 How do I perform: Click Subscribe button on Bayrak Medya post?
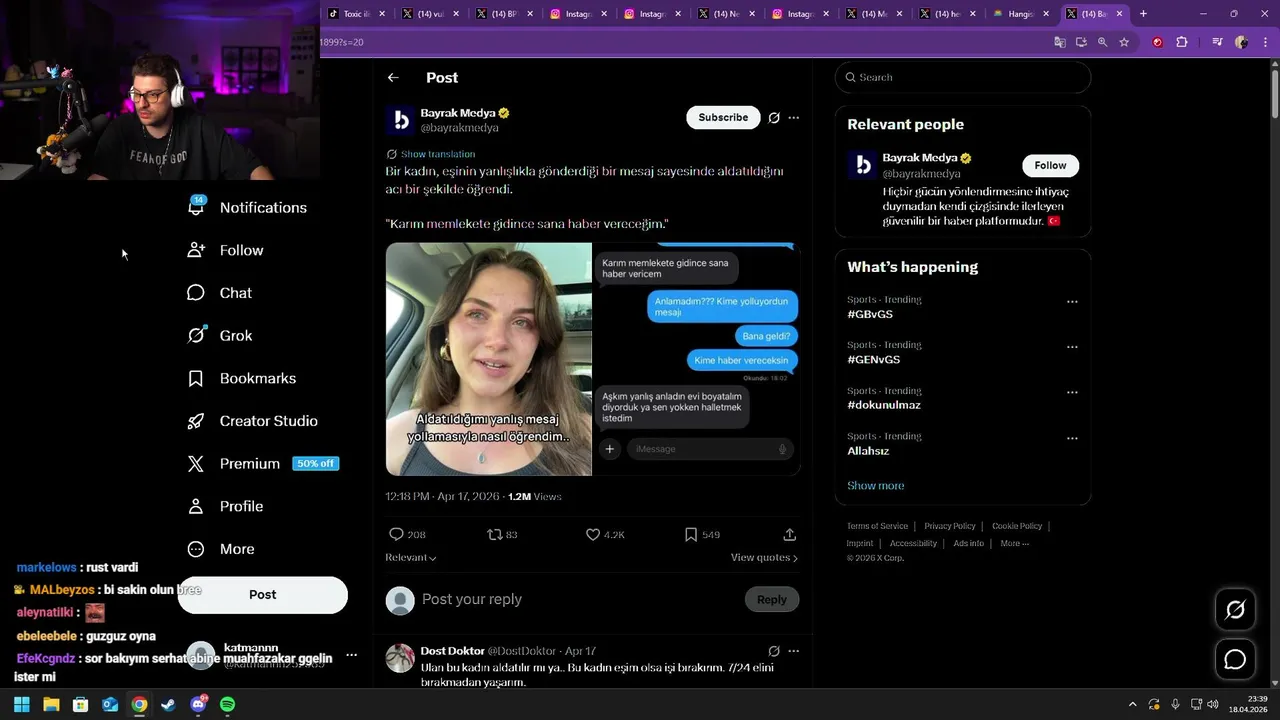click(x=723, y=118)
